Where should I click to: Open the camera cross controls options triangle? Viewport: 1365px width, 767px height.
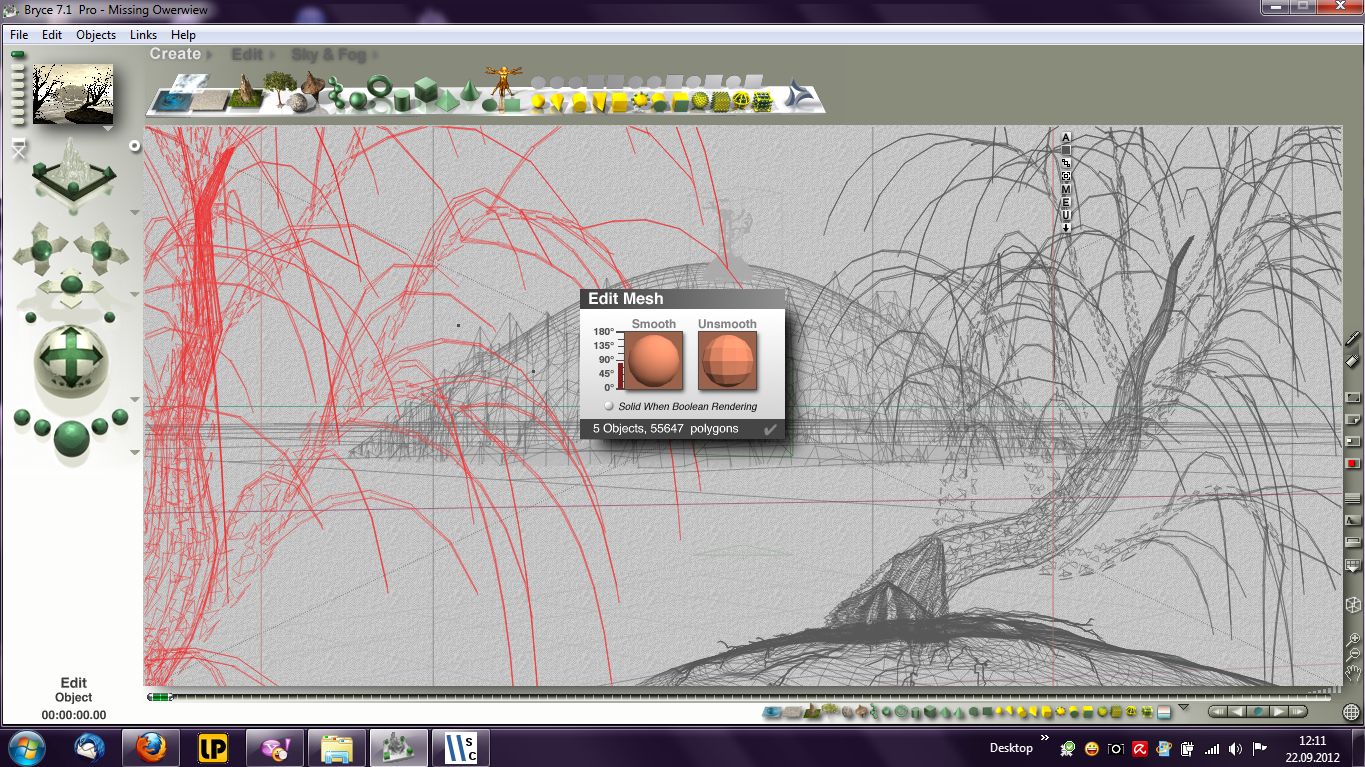coord(134,294)
